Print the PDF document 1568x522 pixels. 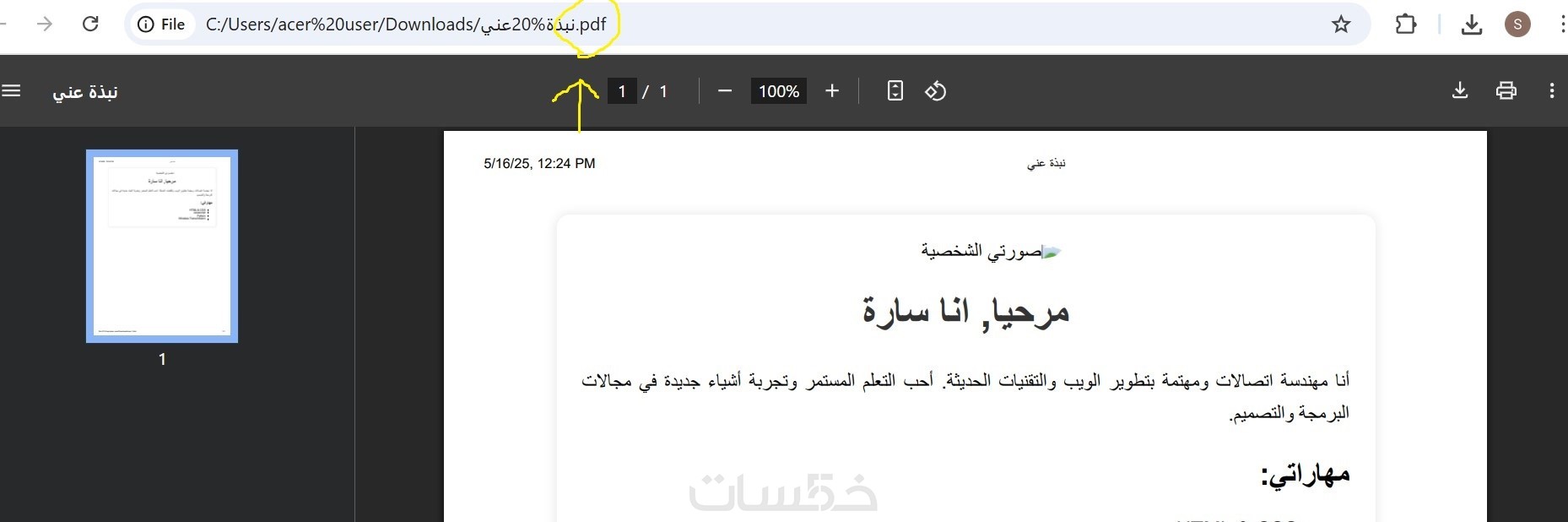[x=1506, y=90]
